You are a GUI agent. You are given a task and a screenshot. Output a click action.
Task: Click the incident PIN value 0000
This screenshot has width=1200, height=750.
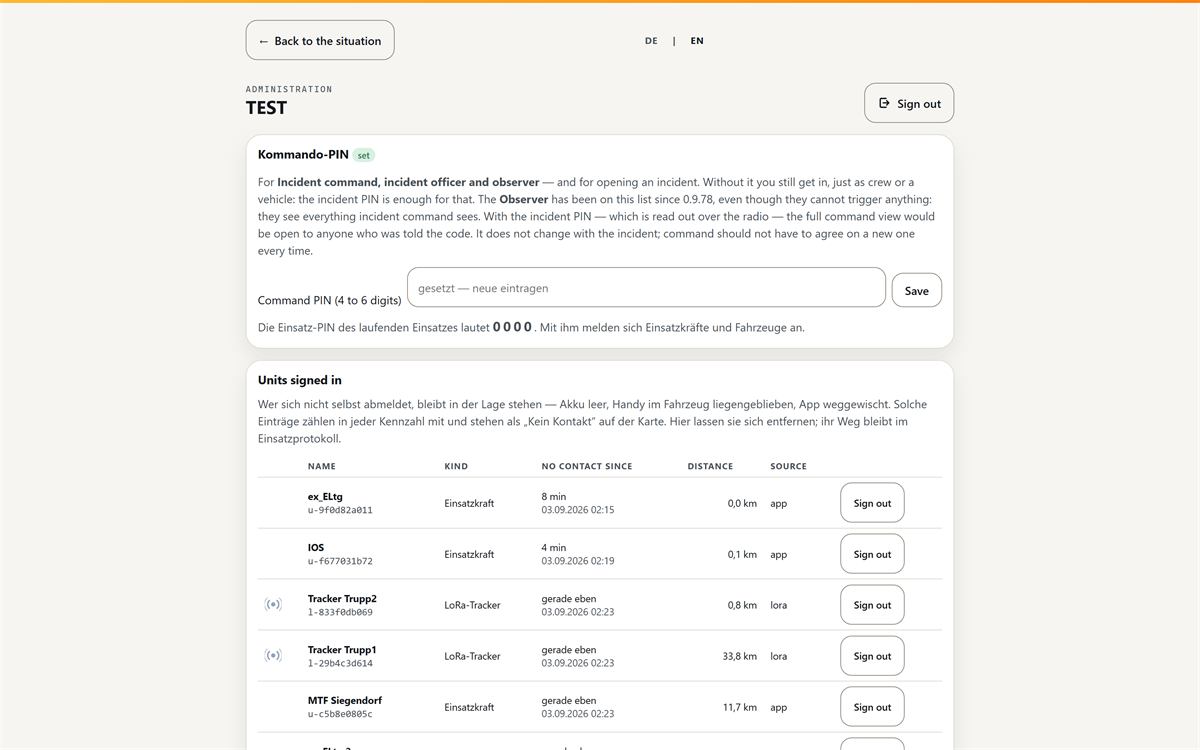512,327
